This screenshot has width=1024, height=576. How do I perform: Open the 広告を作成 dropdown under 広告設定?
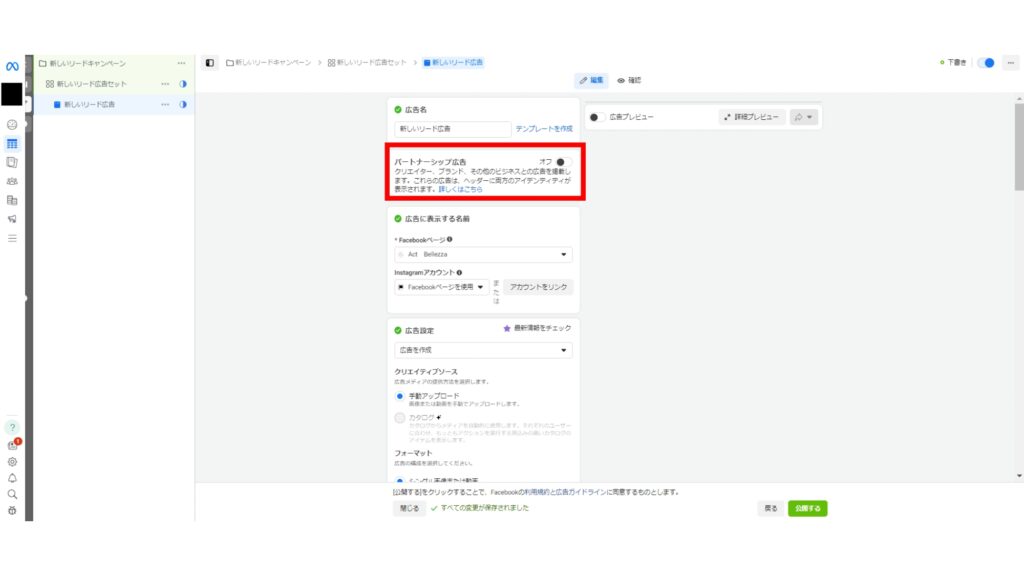[x=483, y=350]
